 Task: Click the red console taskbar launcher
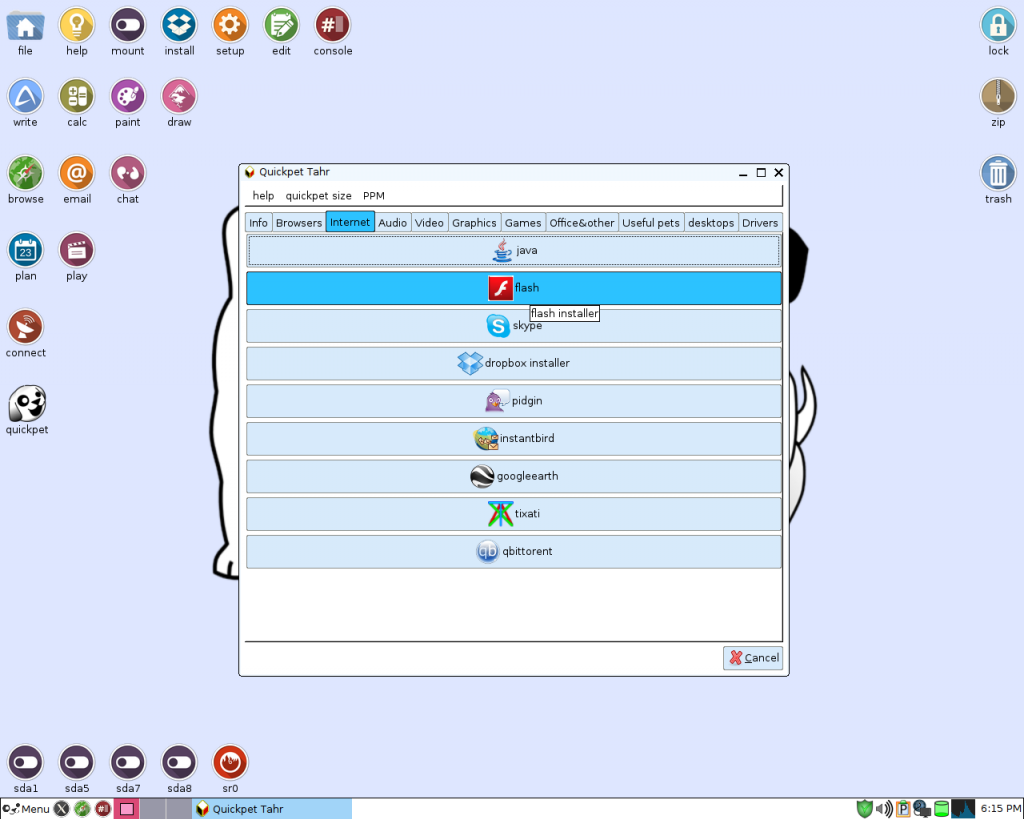click(x=103, y=809)
